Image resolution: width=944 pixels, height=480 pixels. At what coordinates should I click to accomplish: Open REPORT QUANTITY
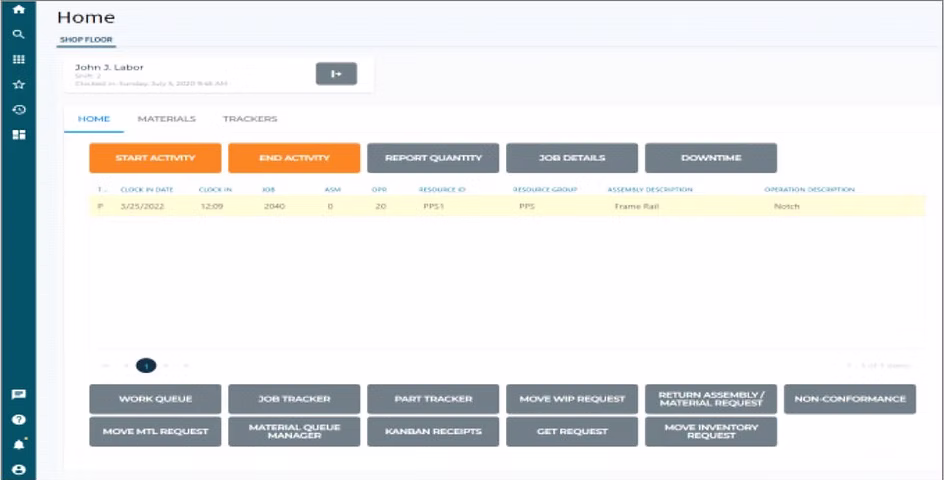[433, 158]
